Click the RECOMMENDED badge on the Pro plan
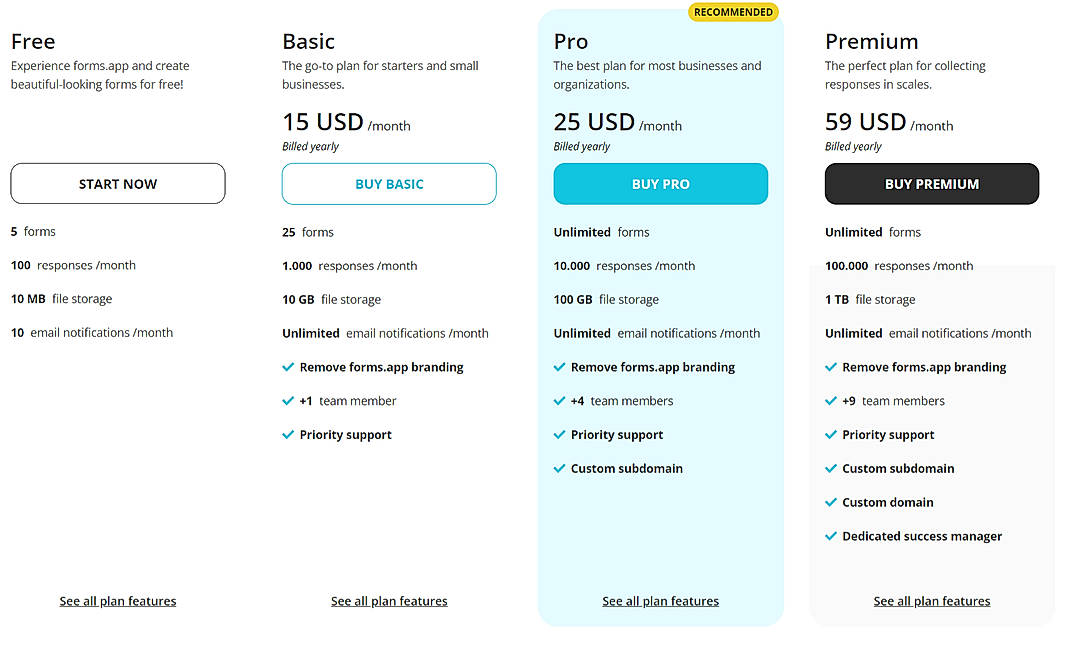The image size is (1070, 648). tap(733, 12)
